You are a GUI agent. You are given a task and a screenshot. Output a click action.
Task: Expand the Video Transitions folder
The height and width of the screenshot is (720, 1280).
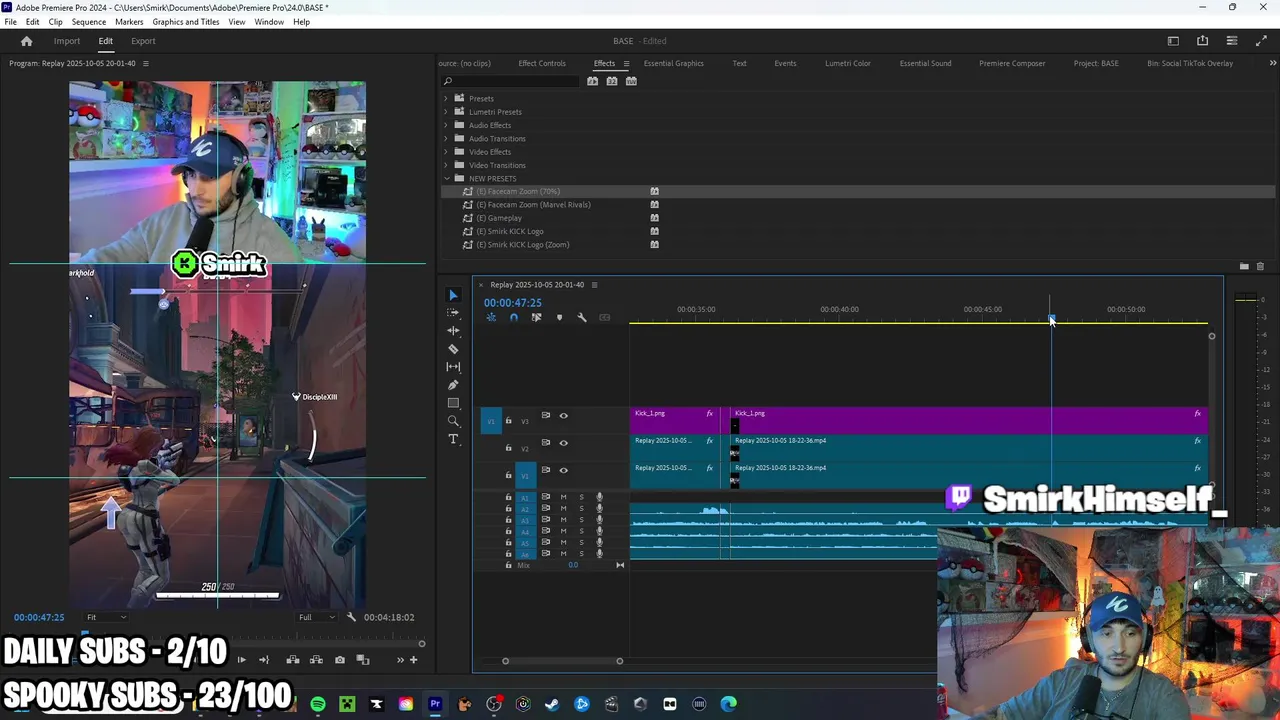tap(446, 165)
